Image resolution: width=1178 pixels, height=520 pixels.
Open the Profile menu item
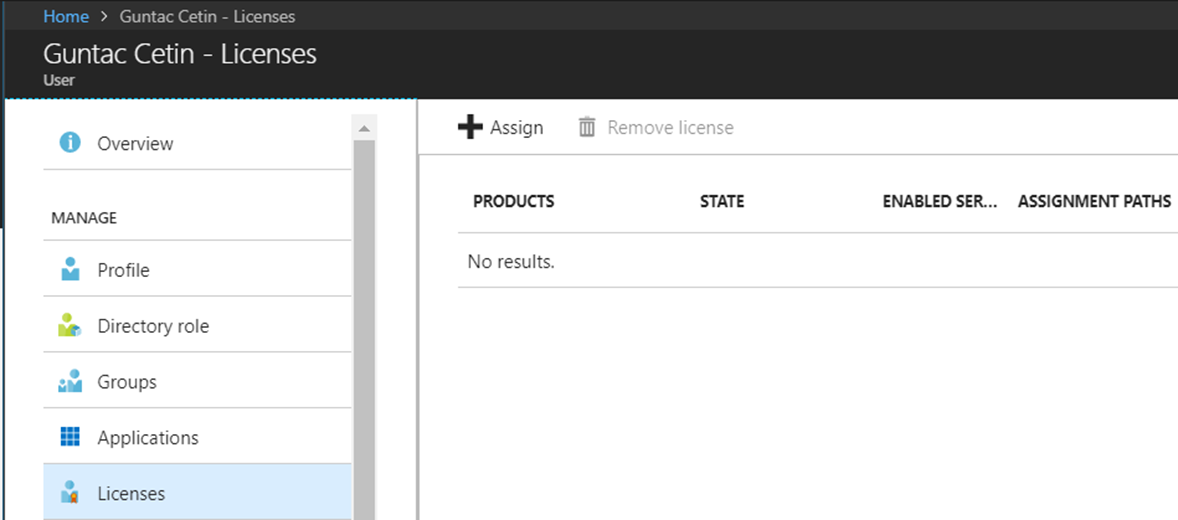tap(197, 270)
